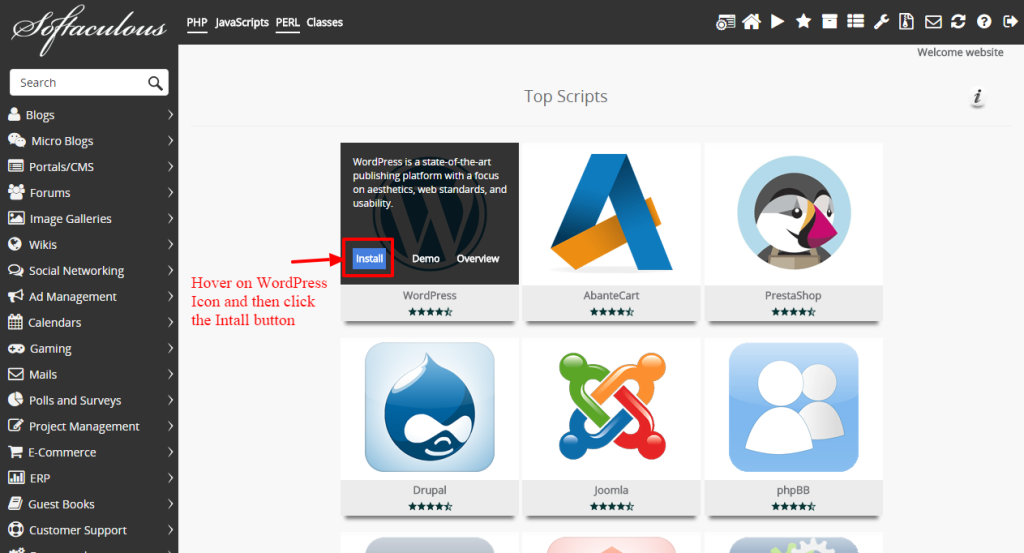Switch to the PERL tab
The image size is (1024, 553).
point(287,23)
